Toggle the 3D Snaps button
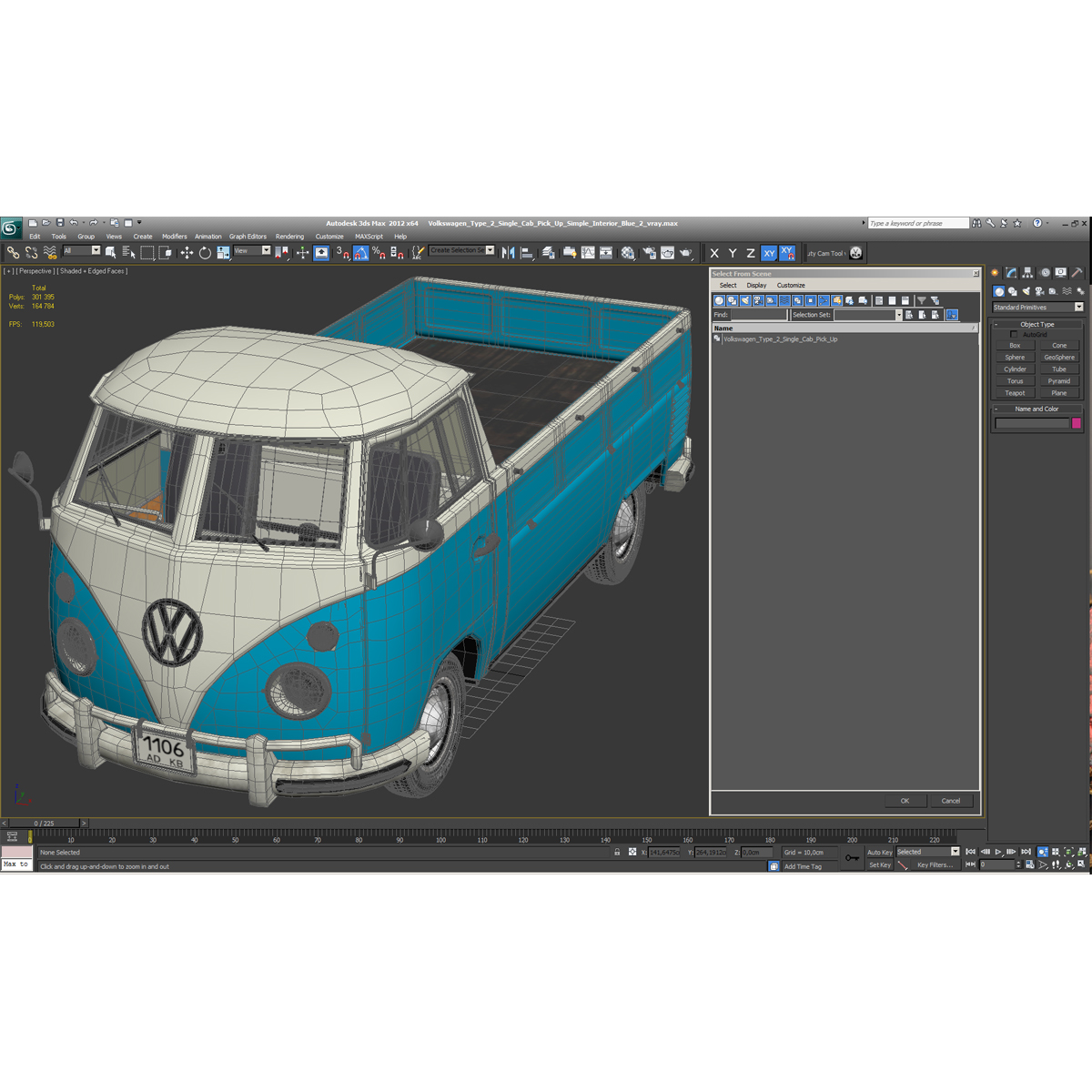The image size is (1092, 1092). point(342,253)
